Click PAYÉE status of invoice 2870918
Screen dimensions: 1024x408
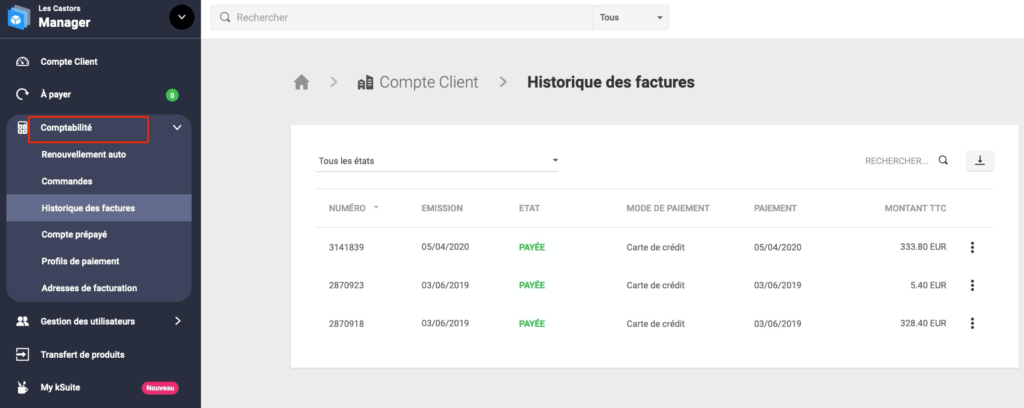[532, 323]
